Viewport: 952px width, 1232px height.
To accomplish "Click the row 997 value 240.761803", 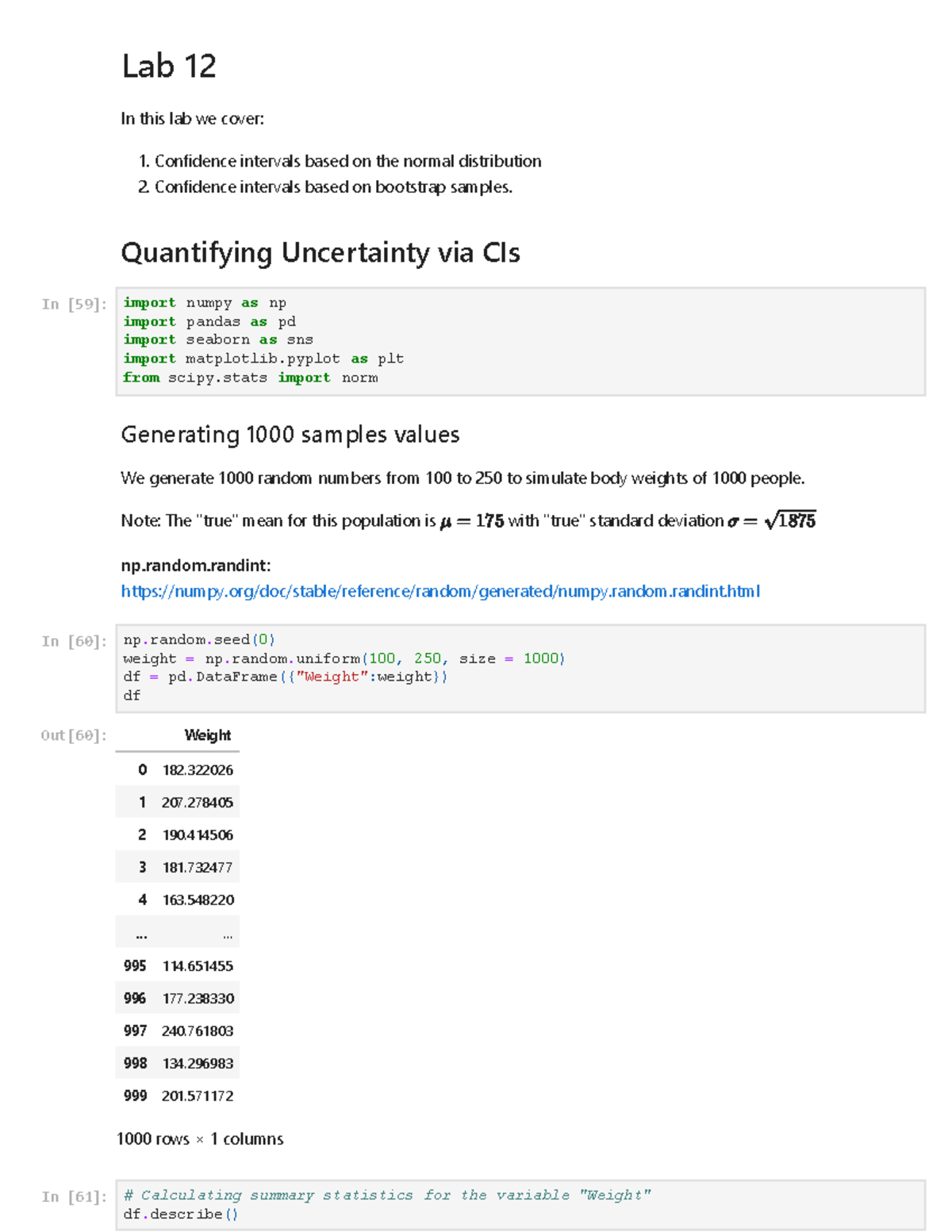I will (x=198, y=1031).
